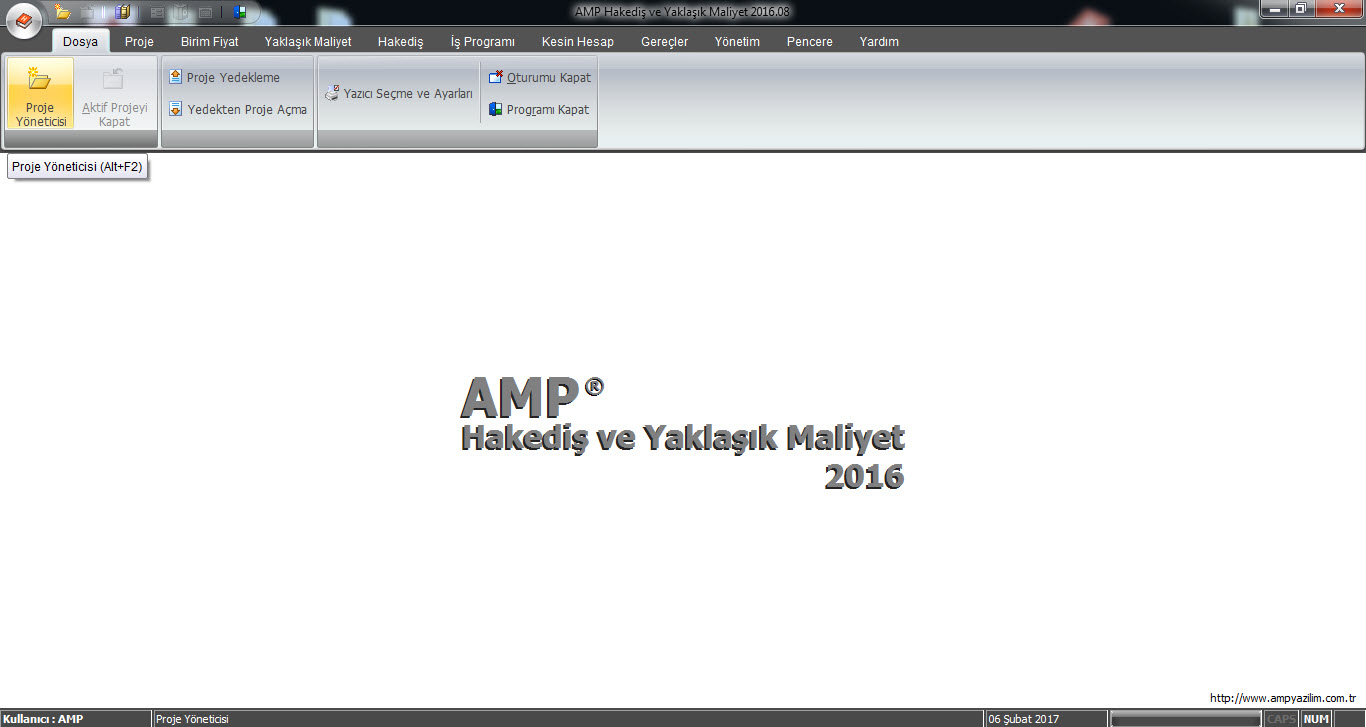Click the blue-green exit icon in title bar
The width and height of the screenshot is (1366, 727).
pos(240,12)
